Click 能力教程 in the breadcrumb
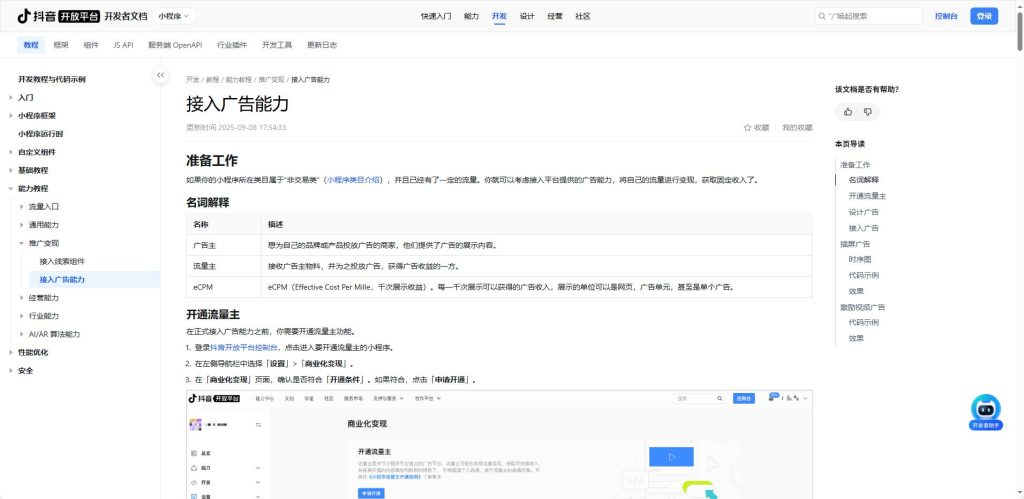The width and height of the screenshot is (1024, 499). coord(238,80)
